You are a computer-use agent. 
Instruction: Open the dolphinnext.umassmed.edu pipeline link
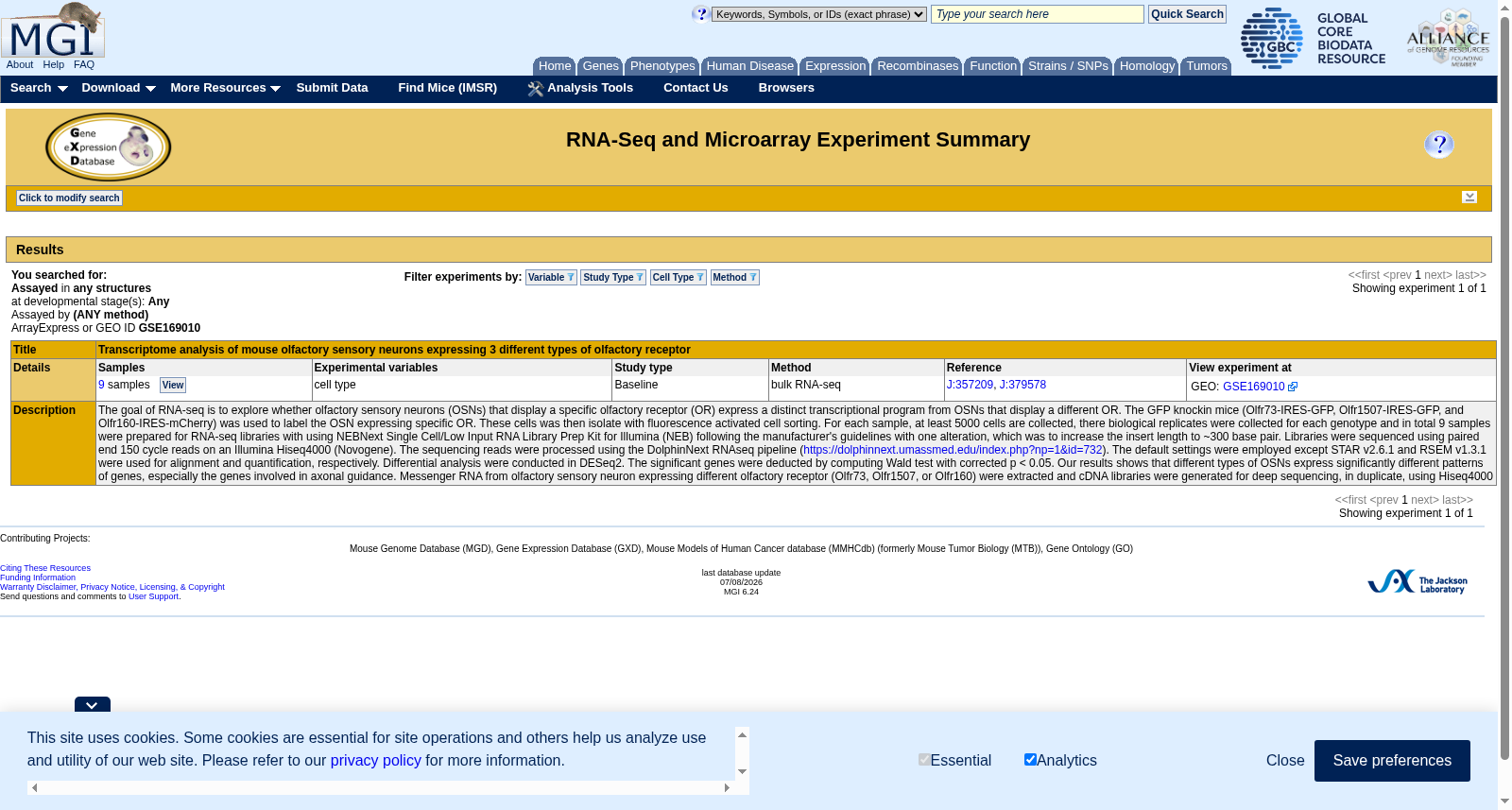pyautogui.click(x=953, y=450)
